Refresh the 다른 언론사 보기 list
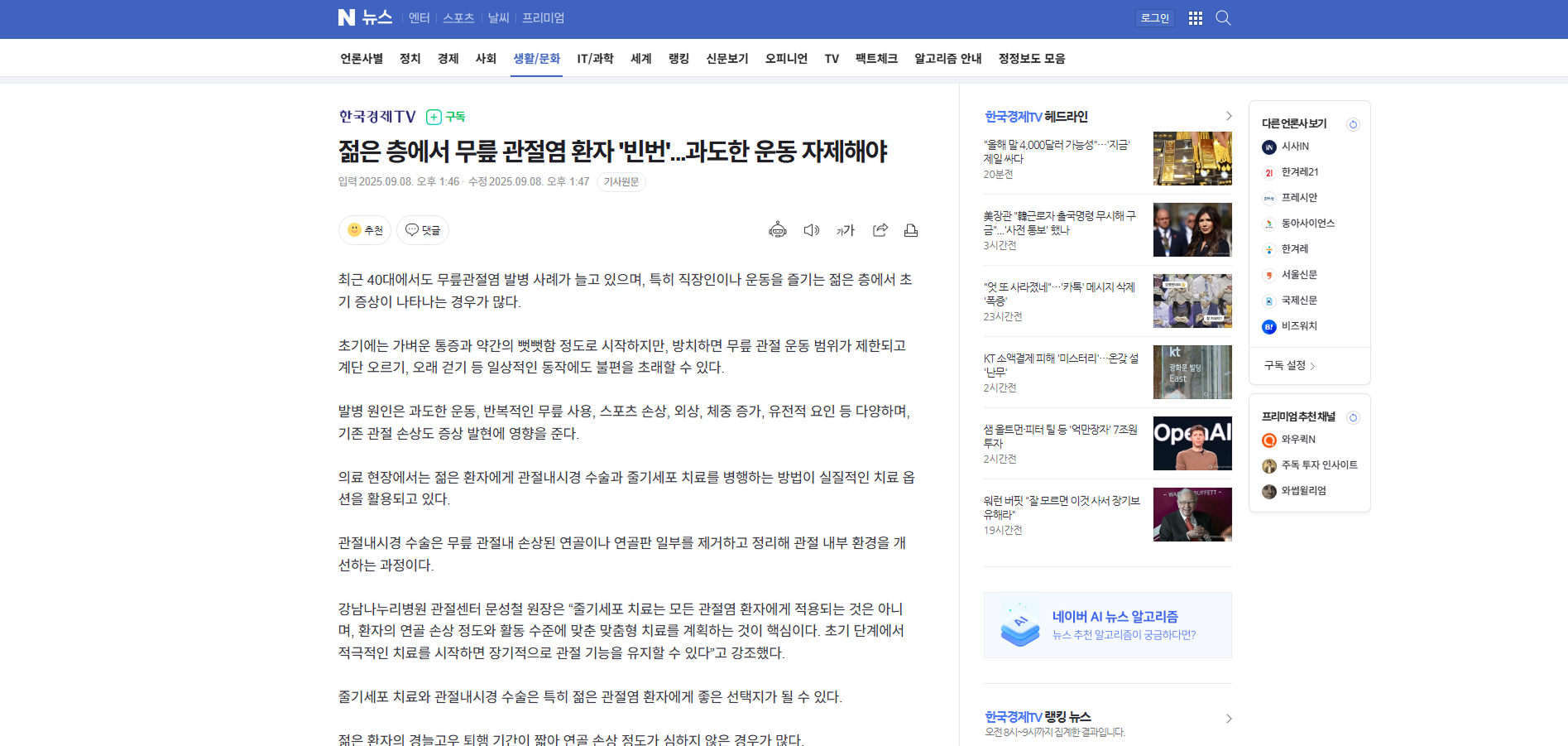This screenshot has height=746, width=1568. click(1353, 124)
